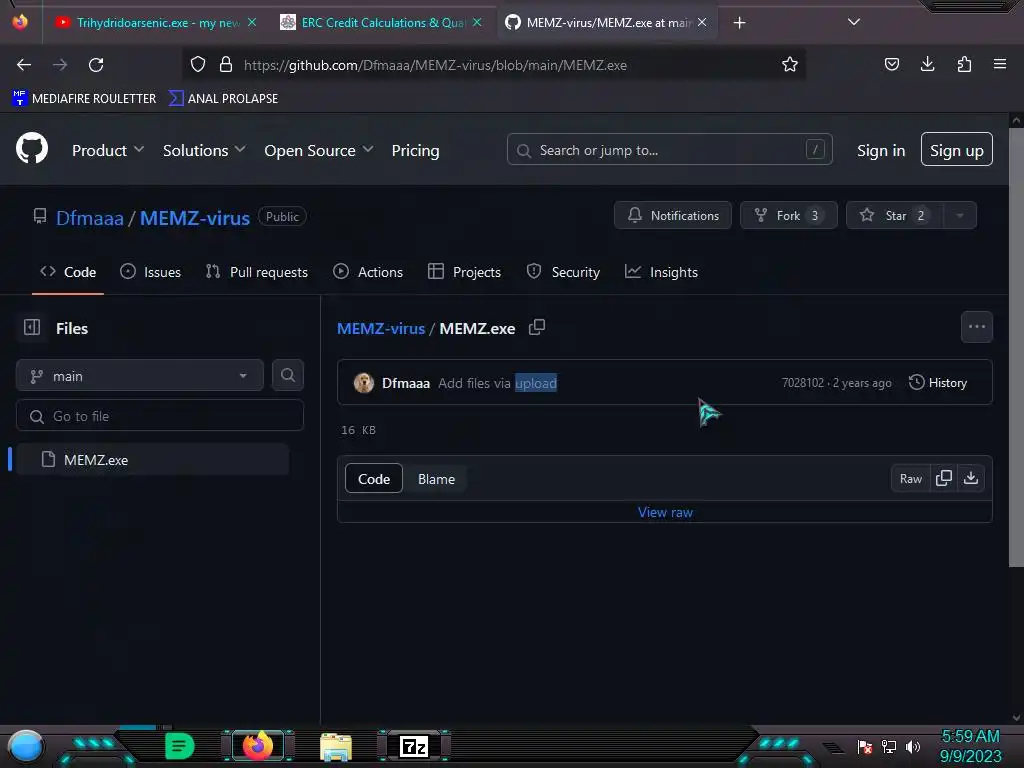Open the list all tabs chevron
The height and width of the screenshot is (768, 1024).
coord(854,22)
